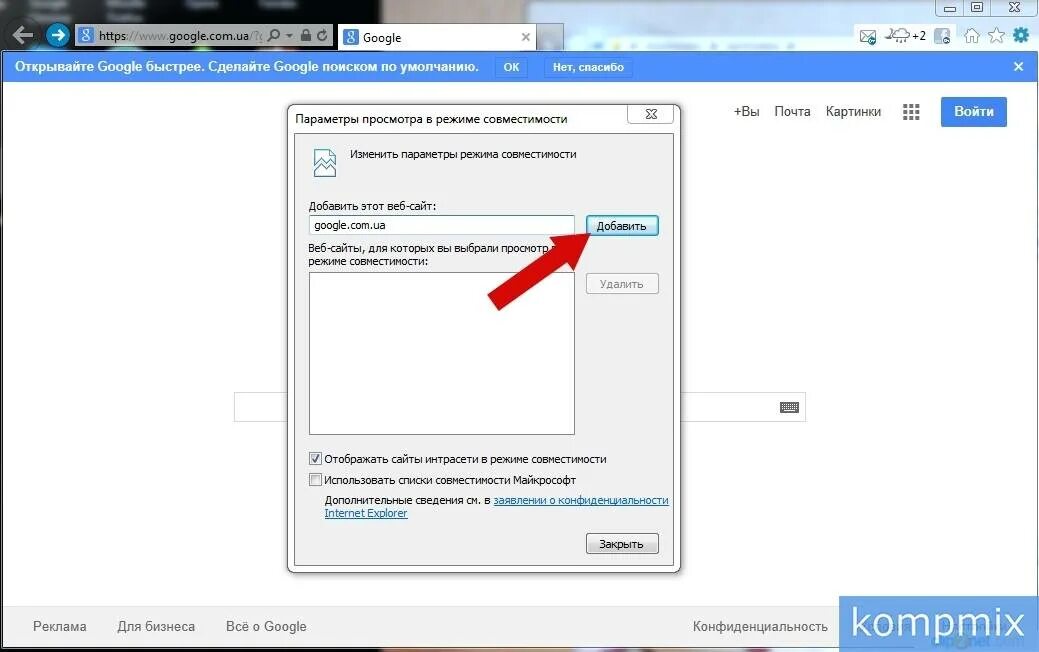
Task: Open the Картинки link
Action: click(x=853, y=111)
